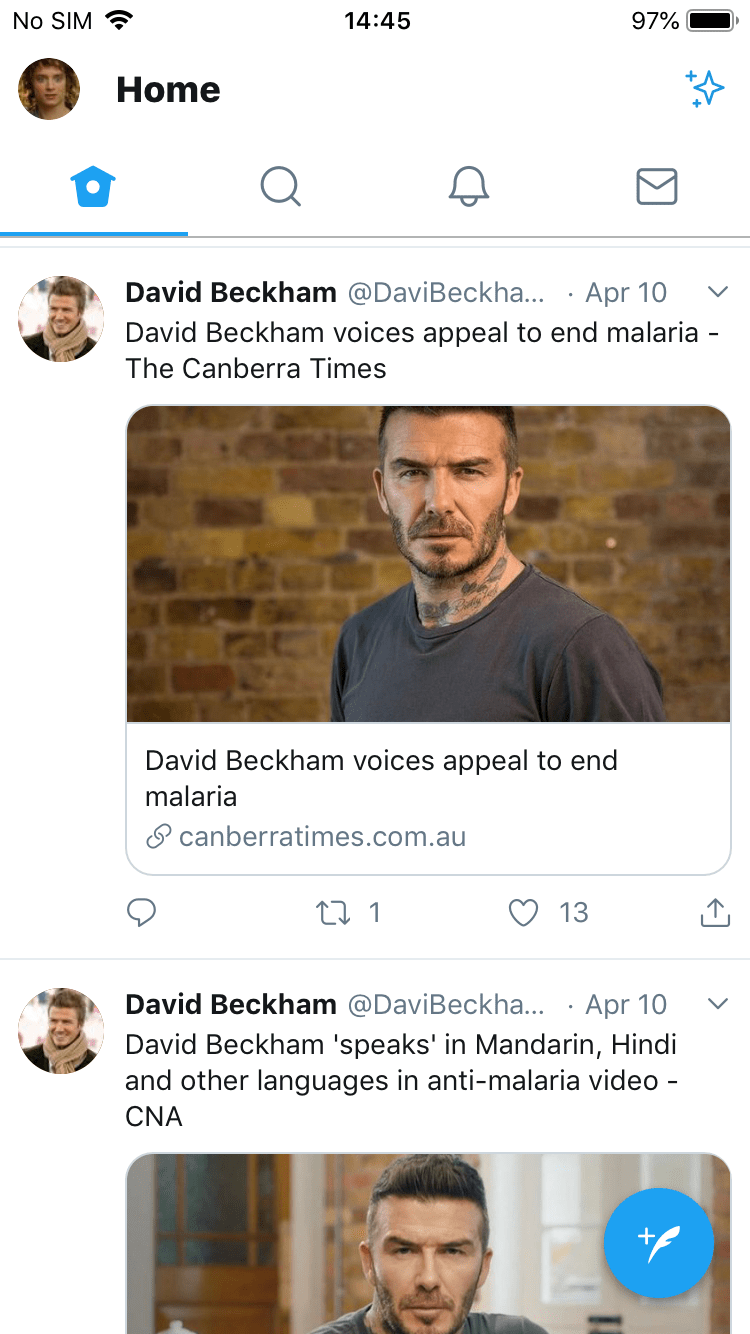Go to the Home timeline tab
Image resolution: width=750 pixels, height=1334 pixels.
[93, 187]
